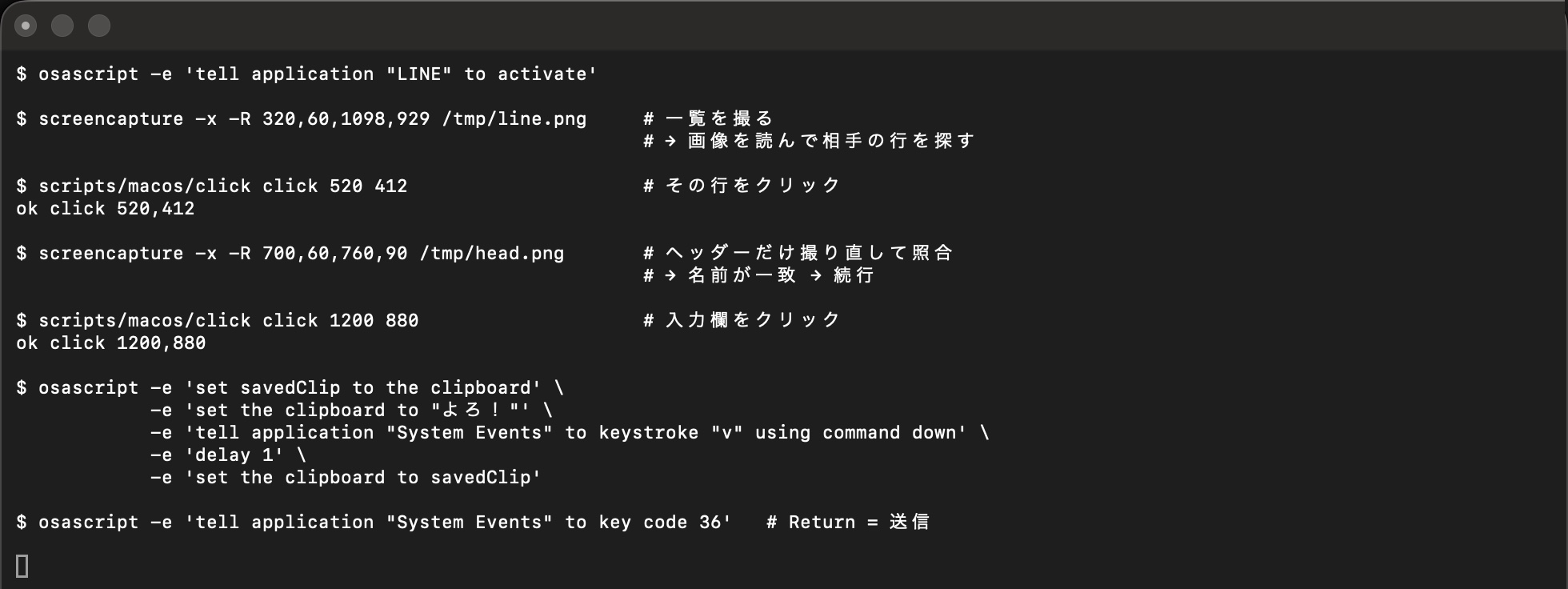The width and height of the screenshot is (1568, 589).
Task: Click the 'tell application "LINE" to activate' command line
Action: tap(306, 74)
